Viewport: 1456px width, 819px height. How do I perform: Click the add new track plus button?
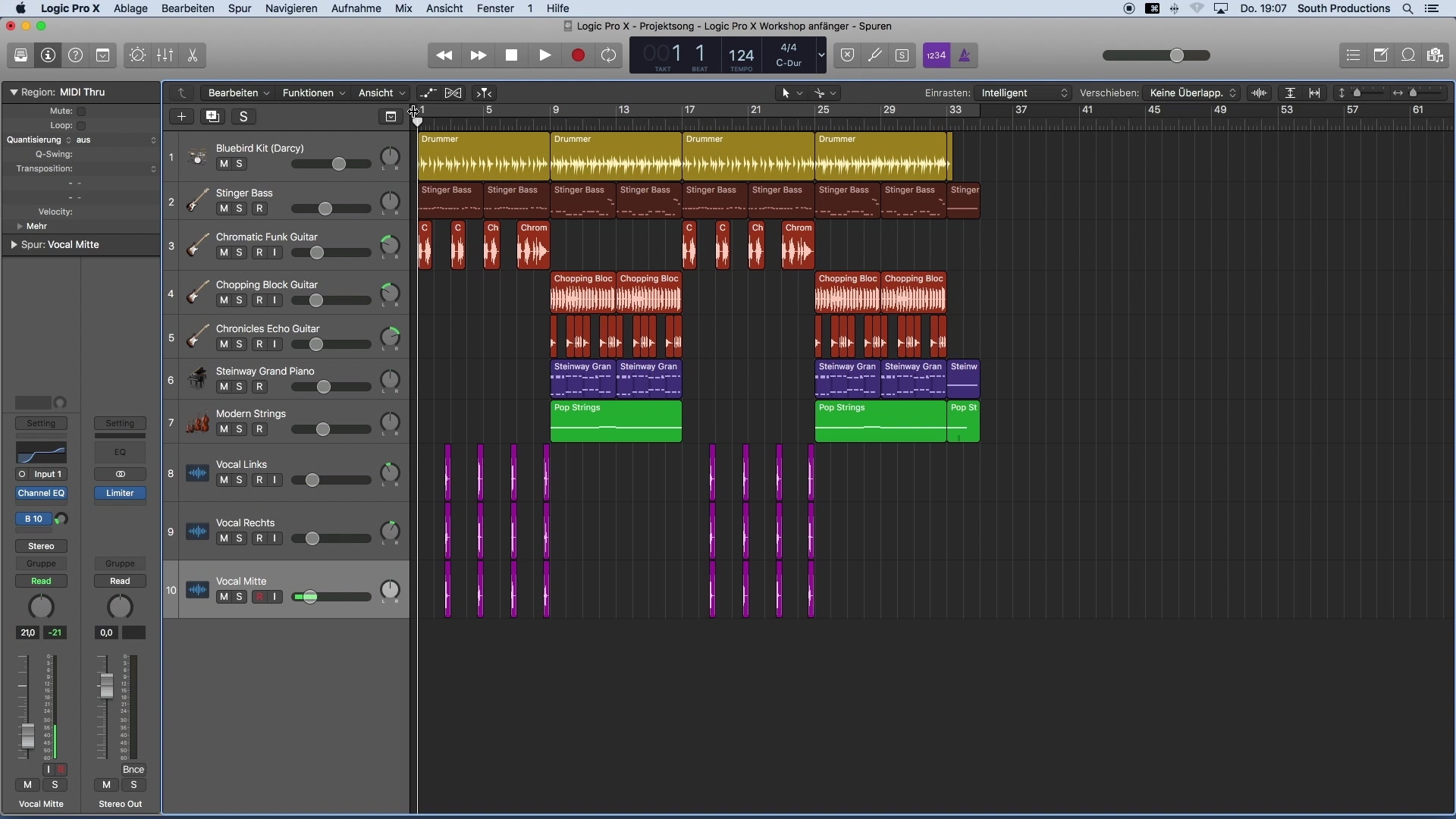coord(181,117)
